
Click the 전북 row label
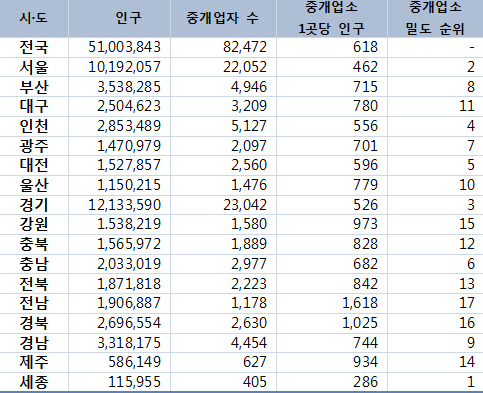click(x=34, y=283)
